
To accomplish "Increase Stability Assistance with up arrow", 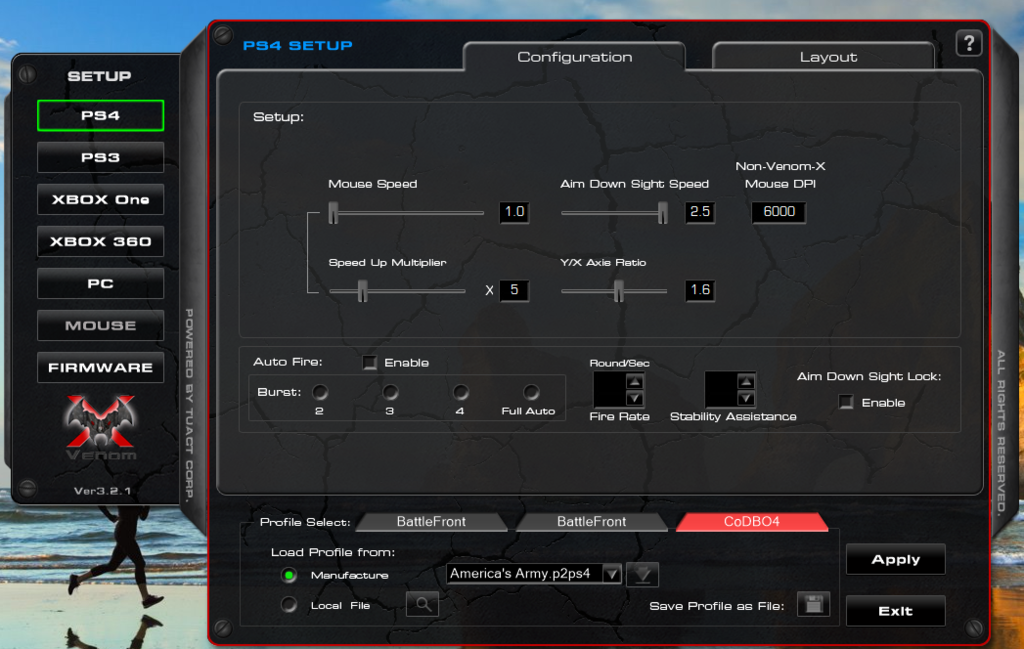I will pos(746,382).
